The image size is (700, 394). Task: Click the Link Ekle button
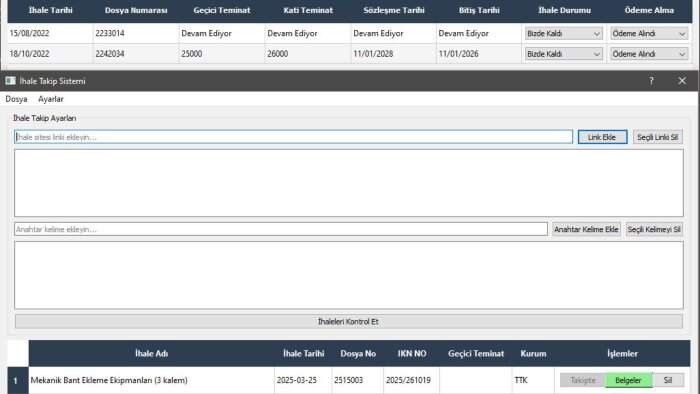[602, 137]
